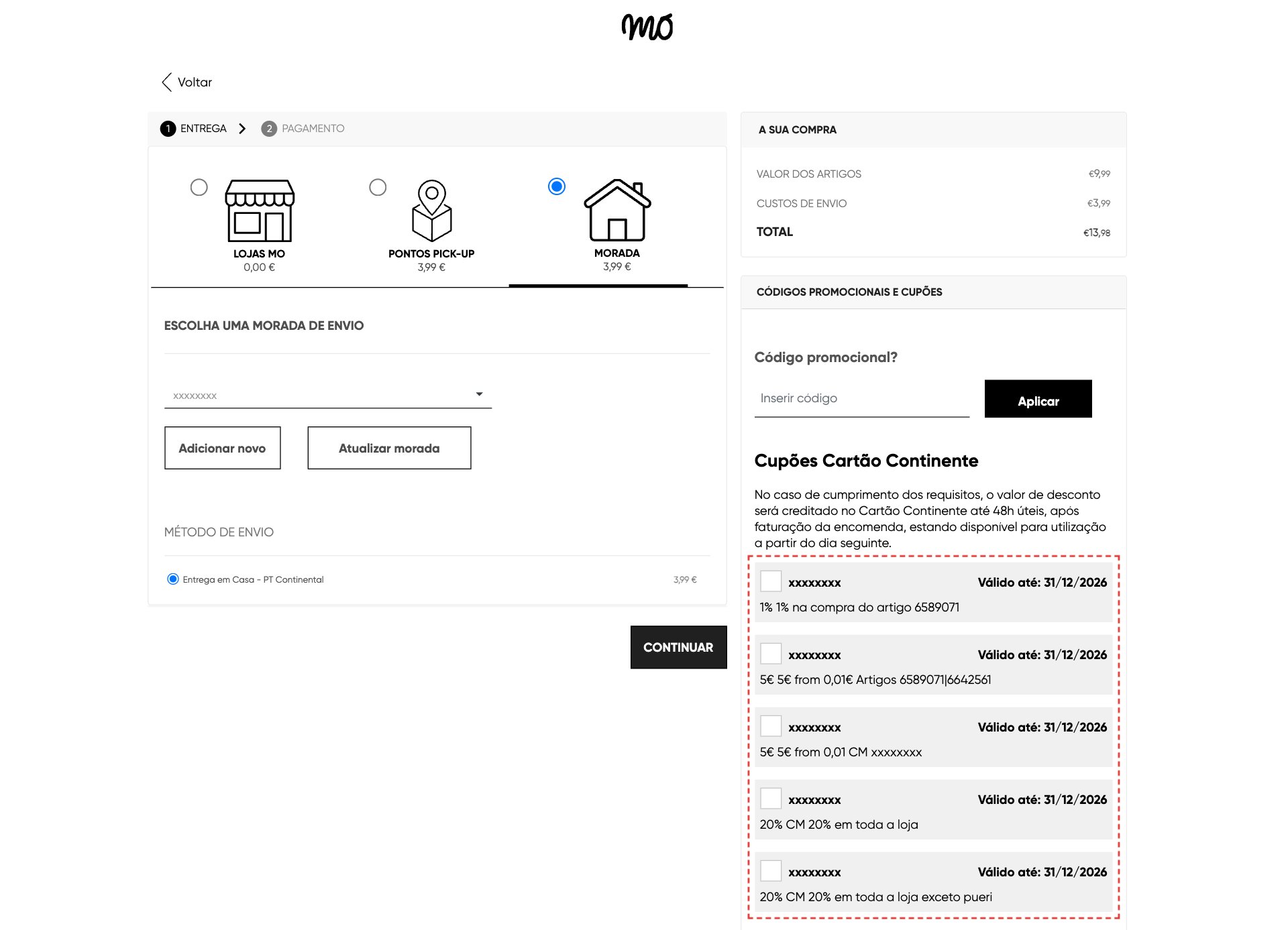Click the MÉTODO DE ENVIO heading
Viewport: 1288px width, 930px height.
point(219,532)
